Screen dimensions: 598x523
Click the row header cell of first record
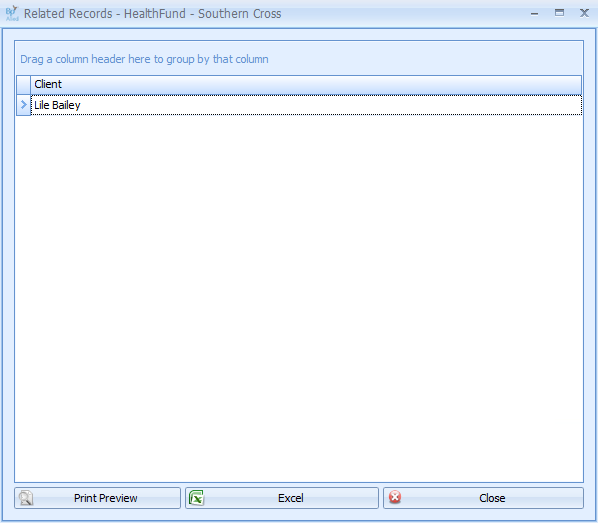point(24,105)
